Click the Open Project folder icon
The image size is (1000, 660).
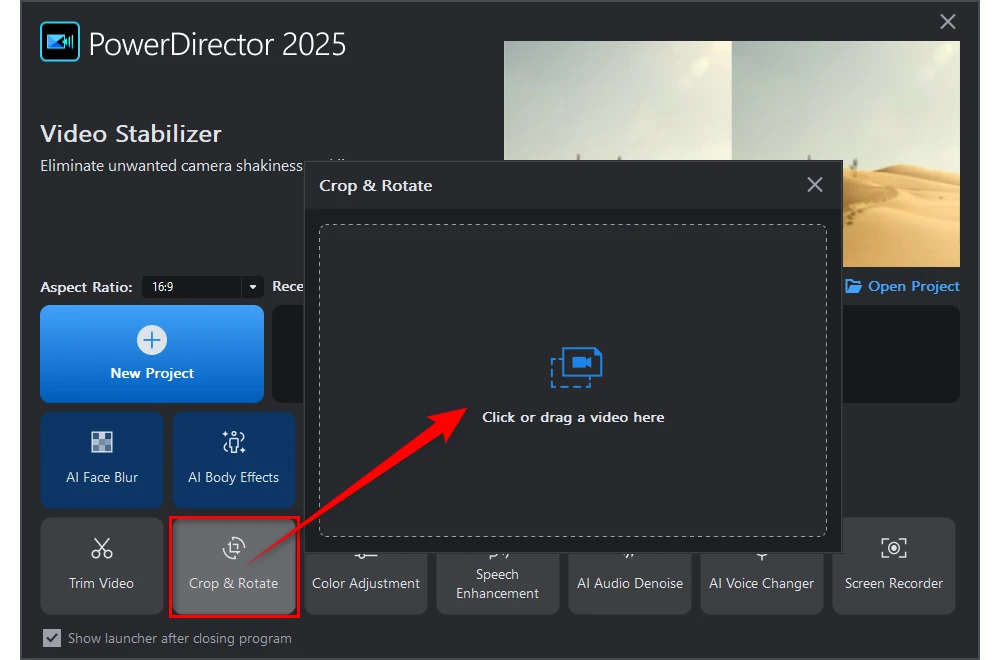[853, 286]
